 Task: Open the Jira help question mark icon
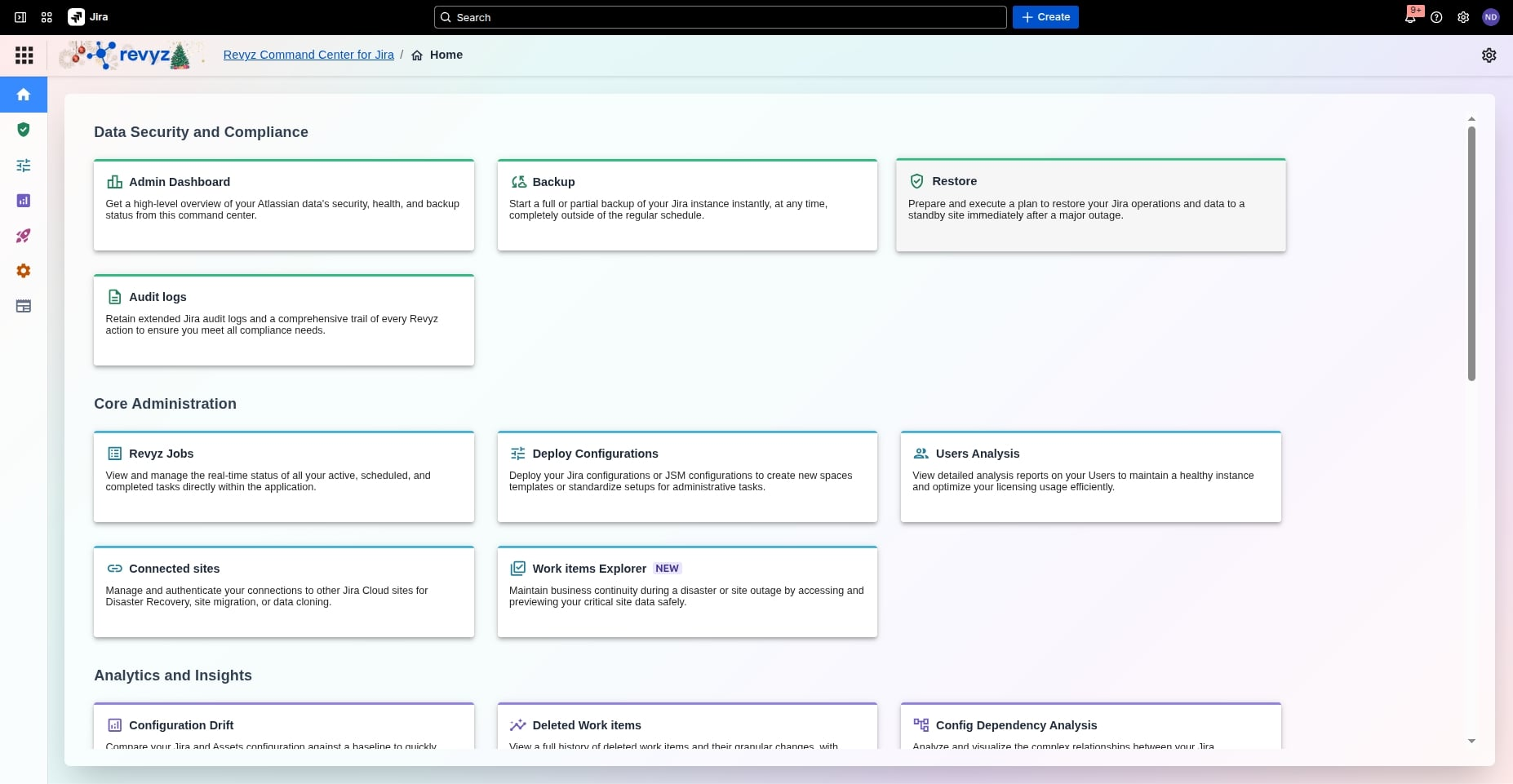point(1436,17)
